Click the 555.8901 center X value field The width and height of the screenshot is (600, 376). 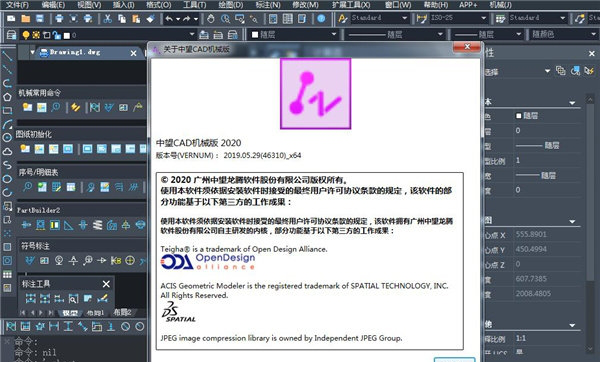(547, 234)
